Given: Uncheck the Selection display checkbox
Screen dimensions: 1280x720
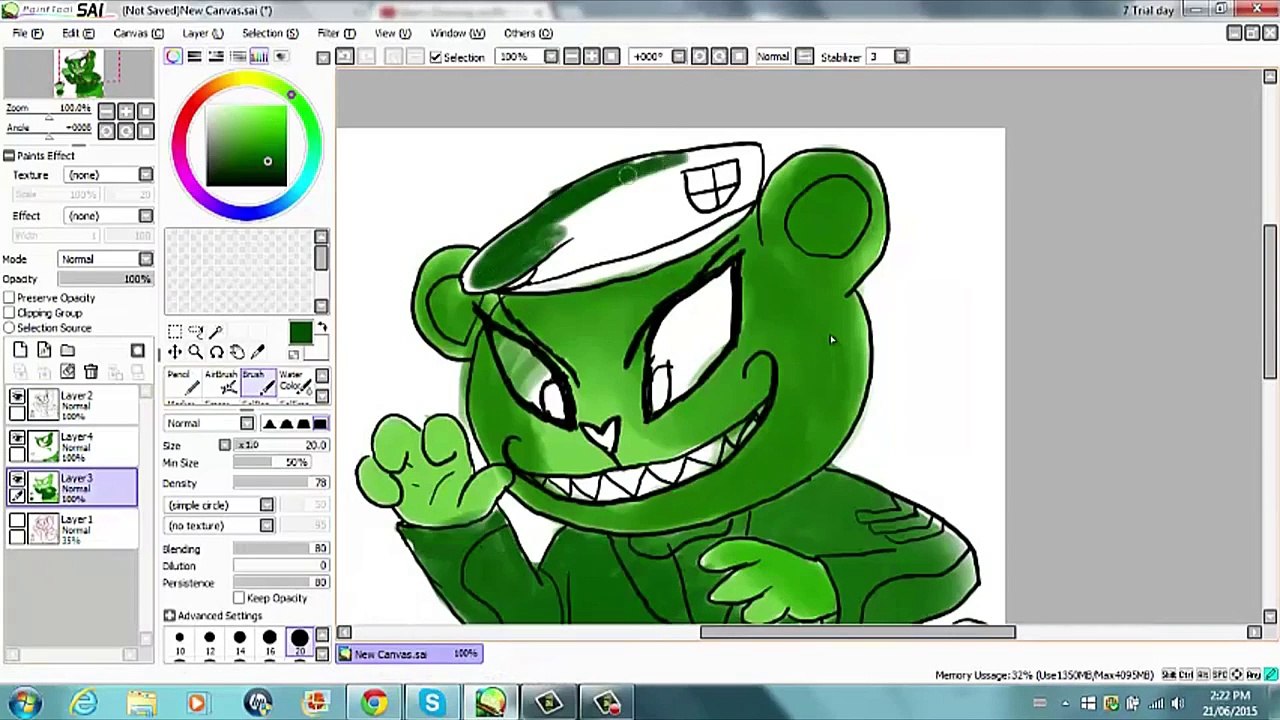Looking at the screenshot, I should point(435,57).
